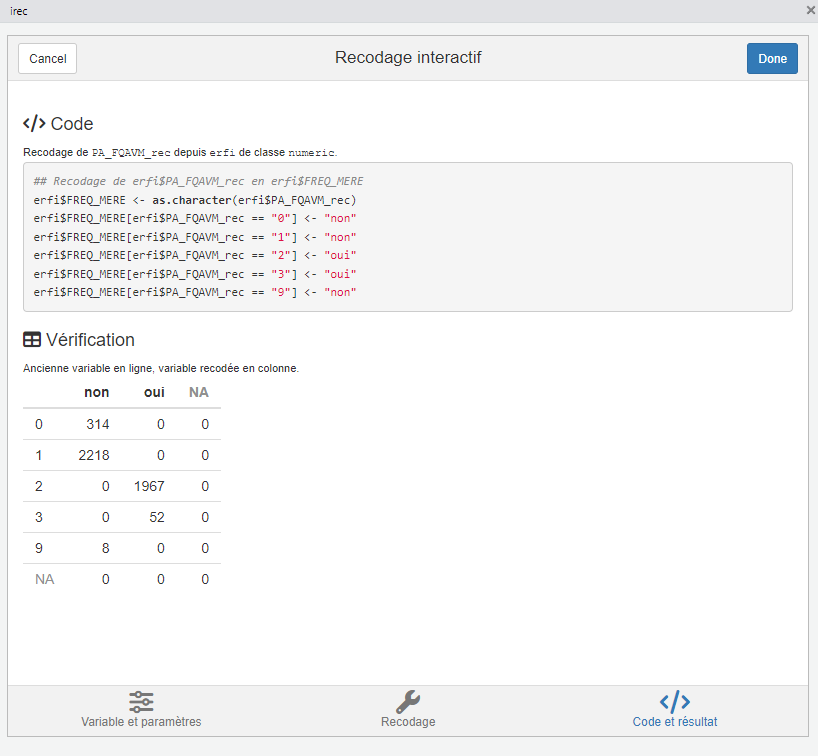Click the code line recoding value "9"

195,292
